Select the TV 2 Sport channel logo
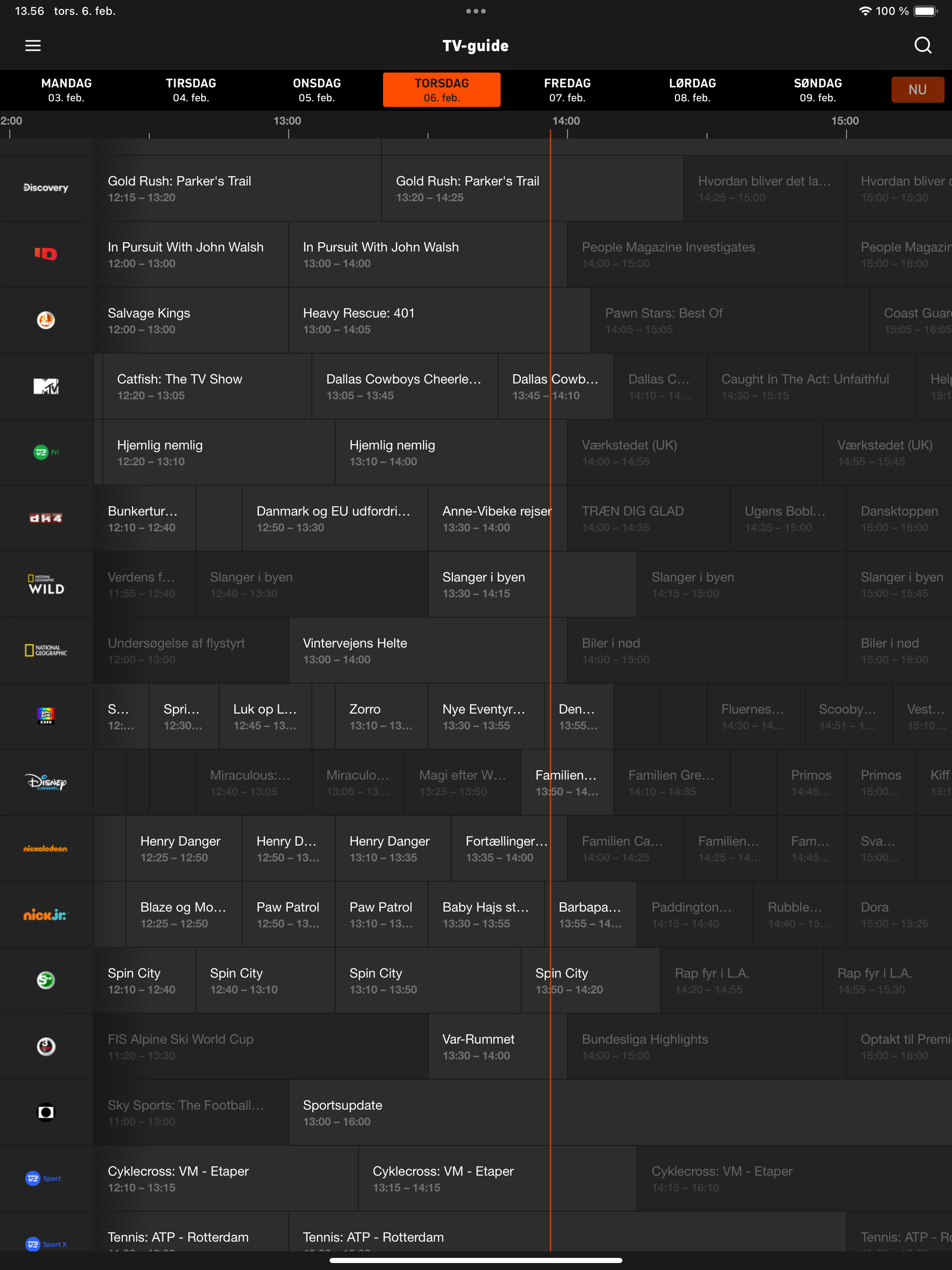The height and width of the screenshot is (1270, 952). pos(44,1178)
